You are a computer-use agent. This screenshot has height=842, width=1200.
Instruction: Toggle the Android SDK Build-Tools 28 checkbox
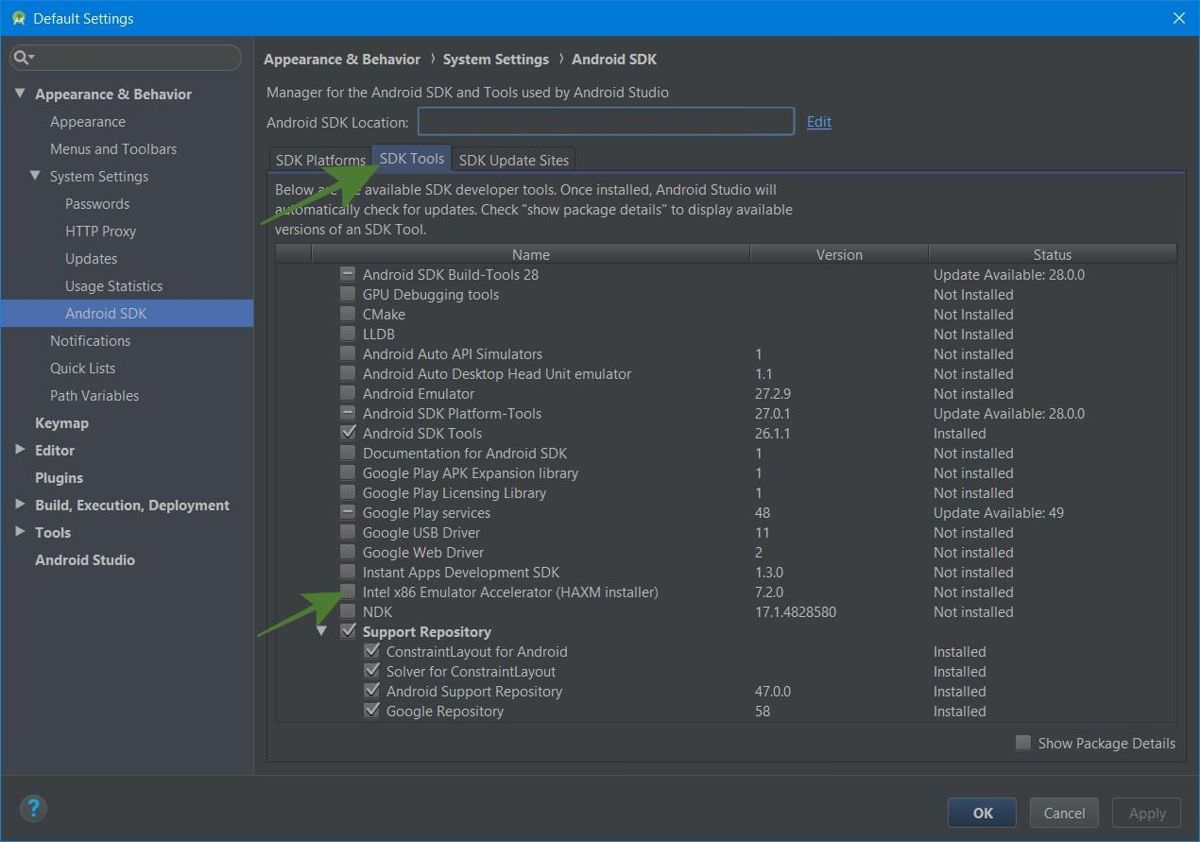(x=348, y=274)
